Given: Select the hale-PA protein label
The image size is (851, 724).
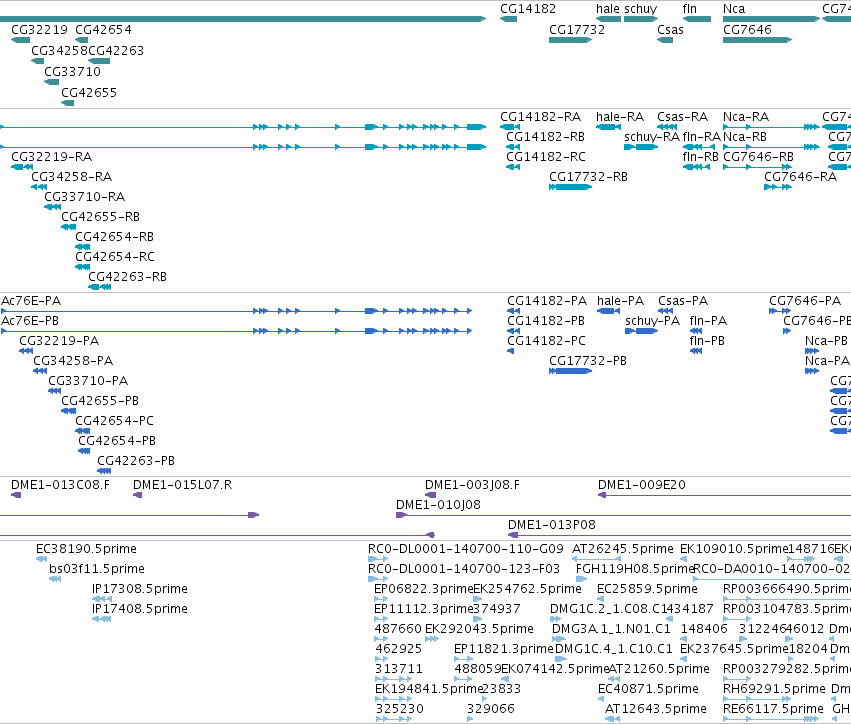Looking at the screenshot, I should click(x=620, y=301).
